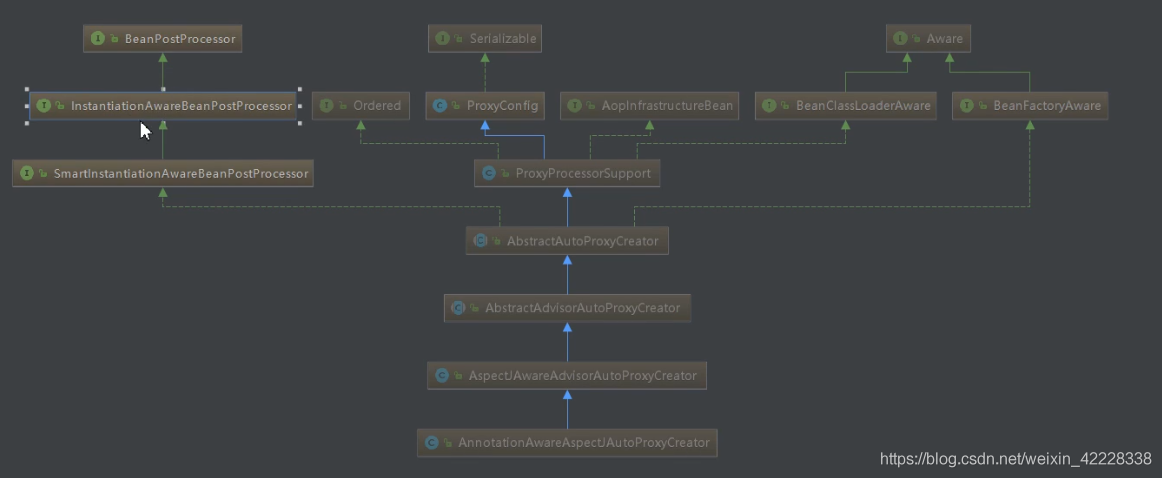1162x478 pixels.
Task: Click the public visibility icon on BeanFactoryAware
Action: coord(983,107)
